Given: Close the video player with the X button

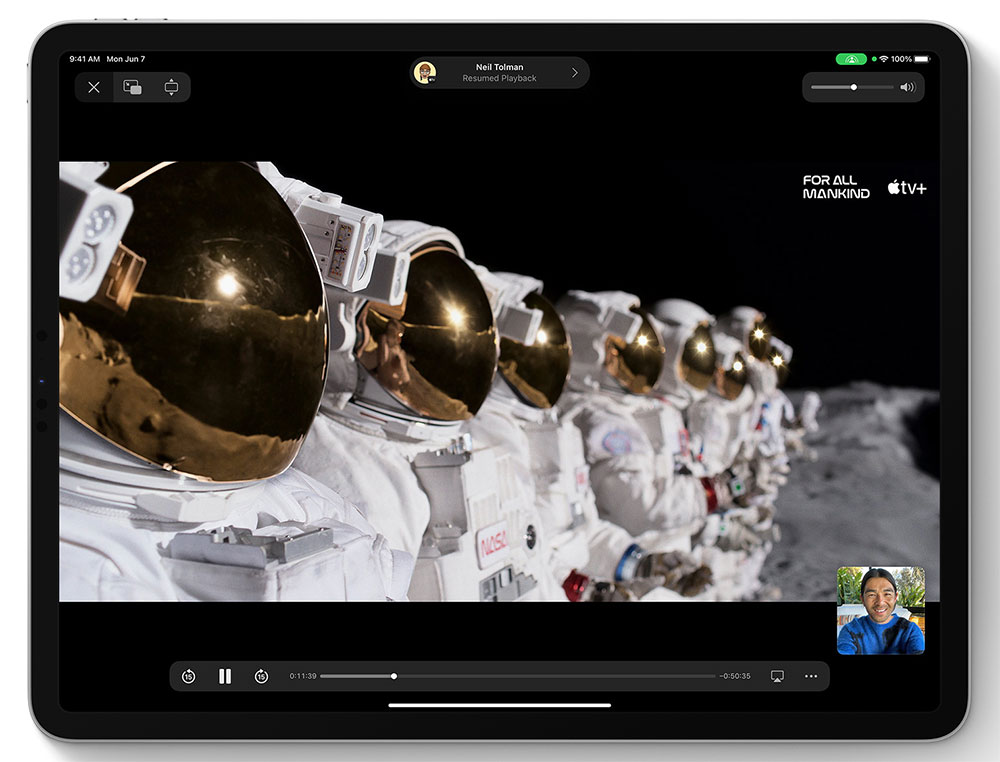Looking at the screenshot, I should (94, 87).
